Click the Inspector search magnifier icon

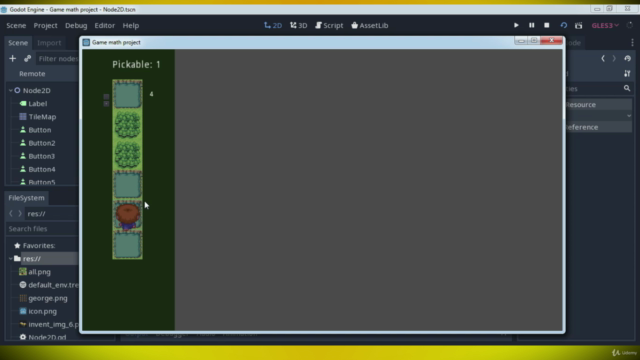click(x=627, y=88)
